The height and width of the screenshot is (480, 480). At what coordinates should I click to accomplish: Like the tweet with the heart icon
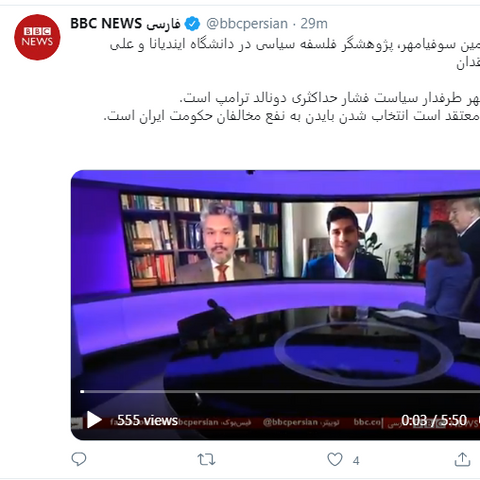[x=335, y=459]
